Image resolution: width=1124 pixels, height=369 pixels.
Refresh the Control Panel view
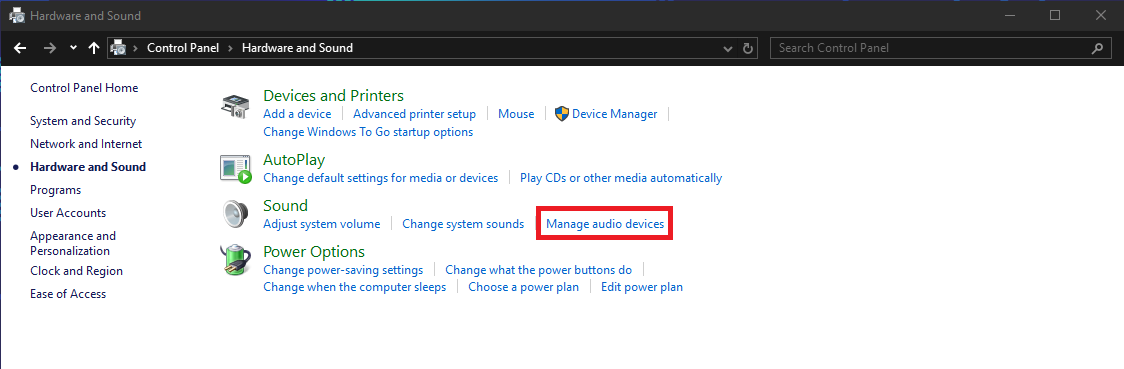748,49
